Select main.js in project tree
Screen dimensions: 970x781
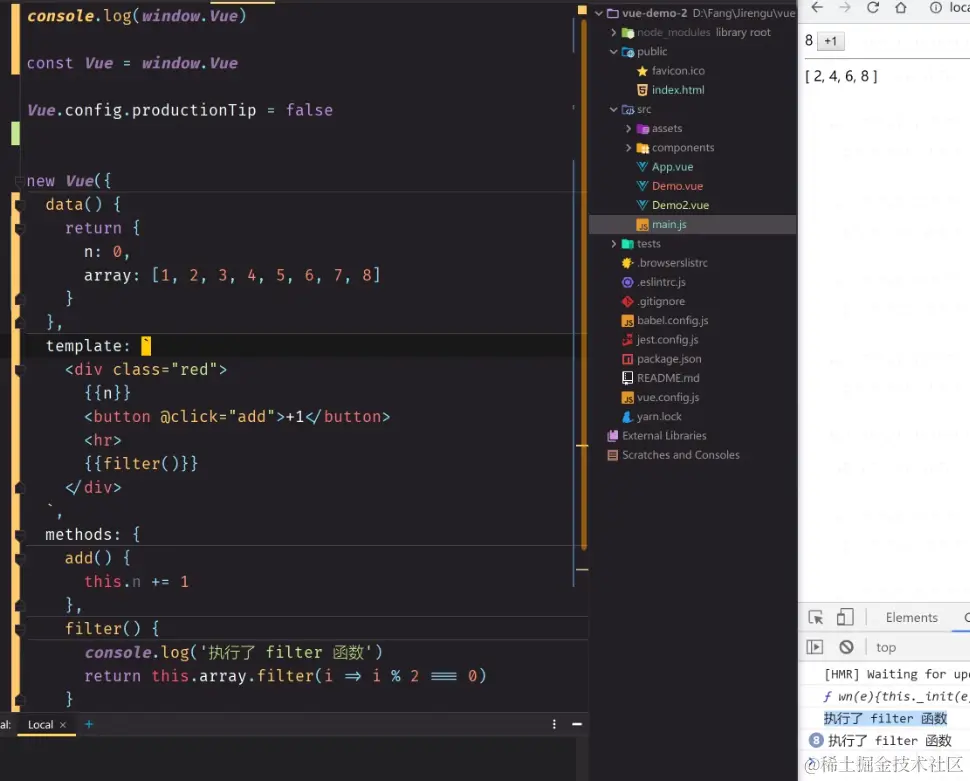pyautogui.click(x=669, y=224)
